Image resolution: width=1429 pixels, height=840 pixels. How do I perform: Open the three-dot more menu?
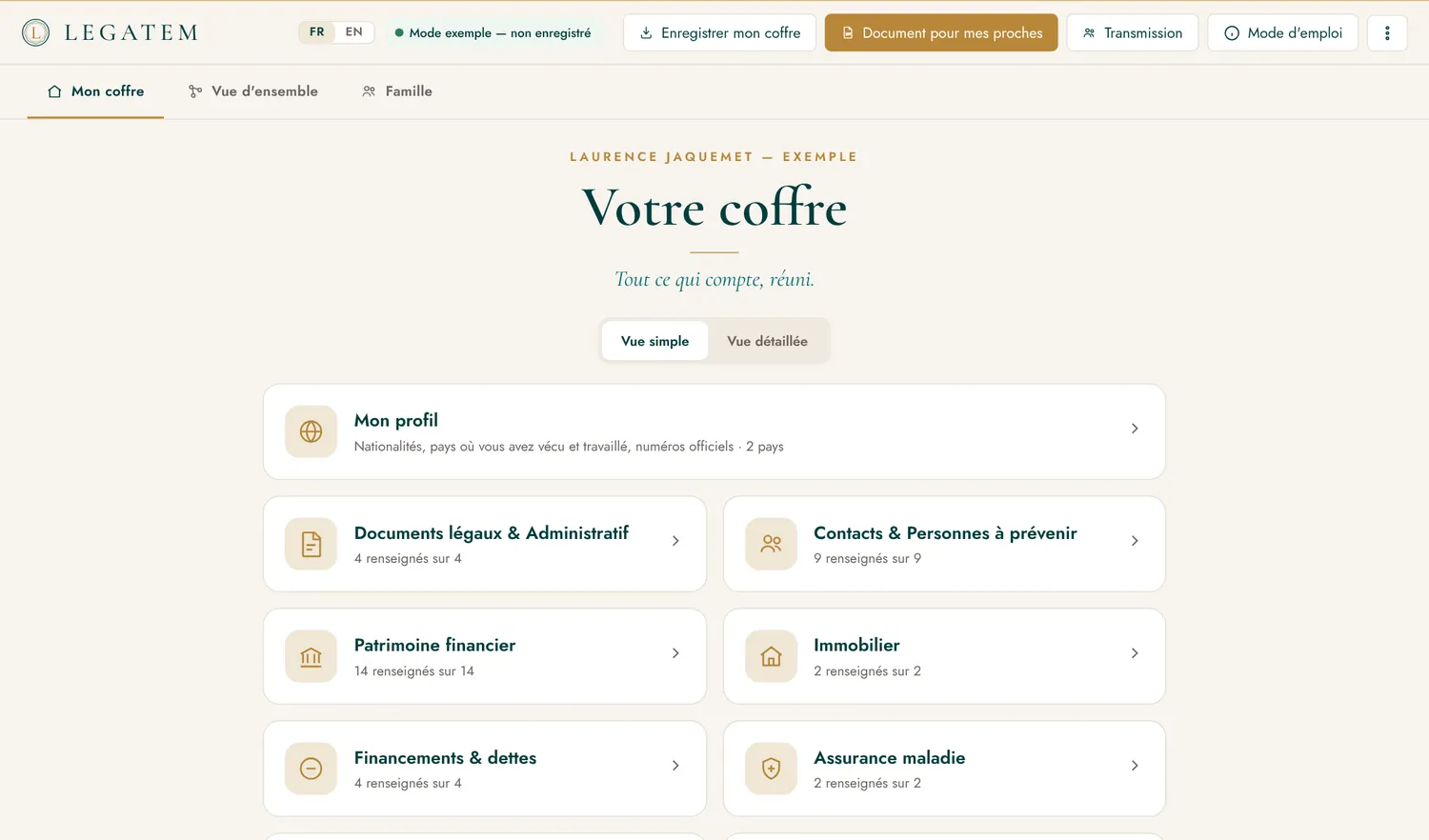1387,32
